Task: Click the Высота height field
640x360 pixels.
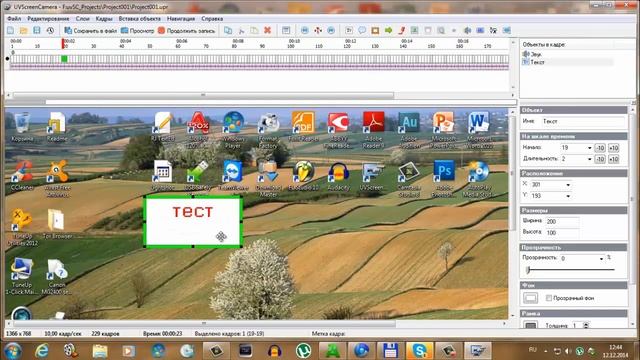Action: click(x=562, y=233)
